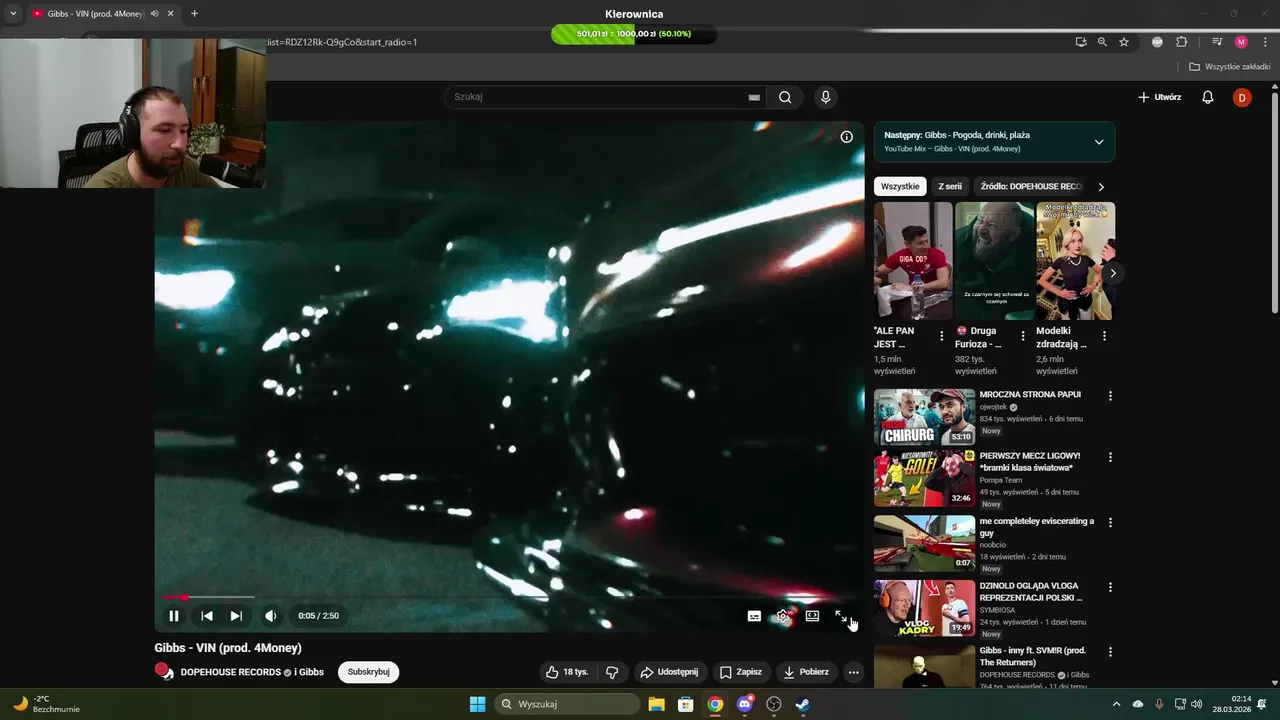Select the Wszystkie filter chip
The image size is (1280, 720).
901,186
